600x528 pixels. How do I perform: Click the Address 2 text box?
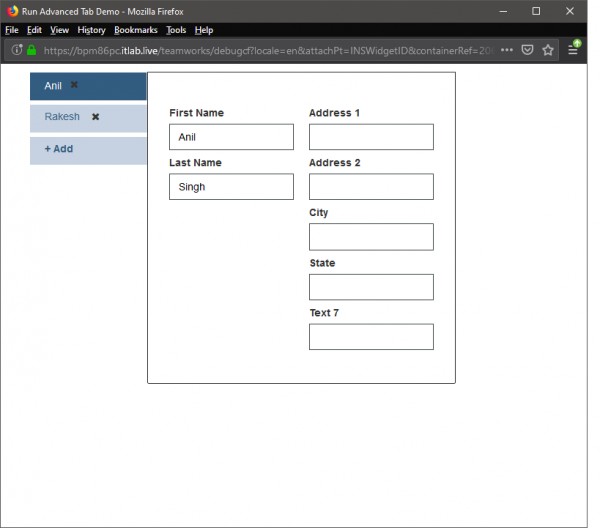[x=371, y=187]
